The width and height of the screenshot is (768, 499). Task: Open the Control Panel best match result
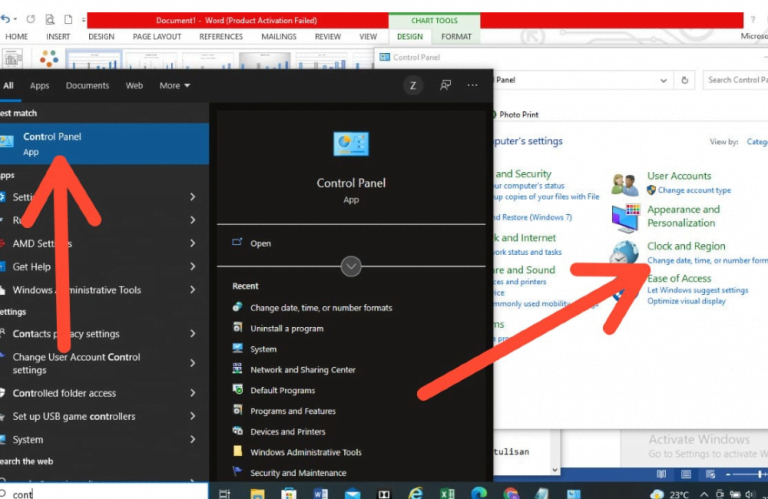click(104, 143)
